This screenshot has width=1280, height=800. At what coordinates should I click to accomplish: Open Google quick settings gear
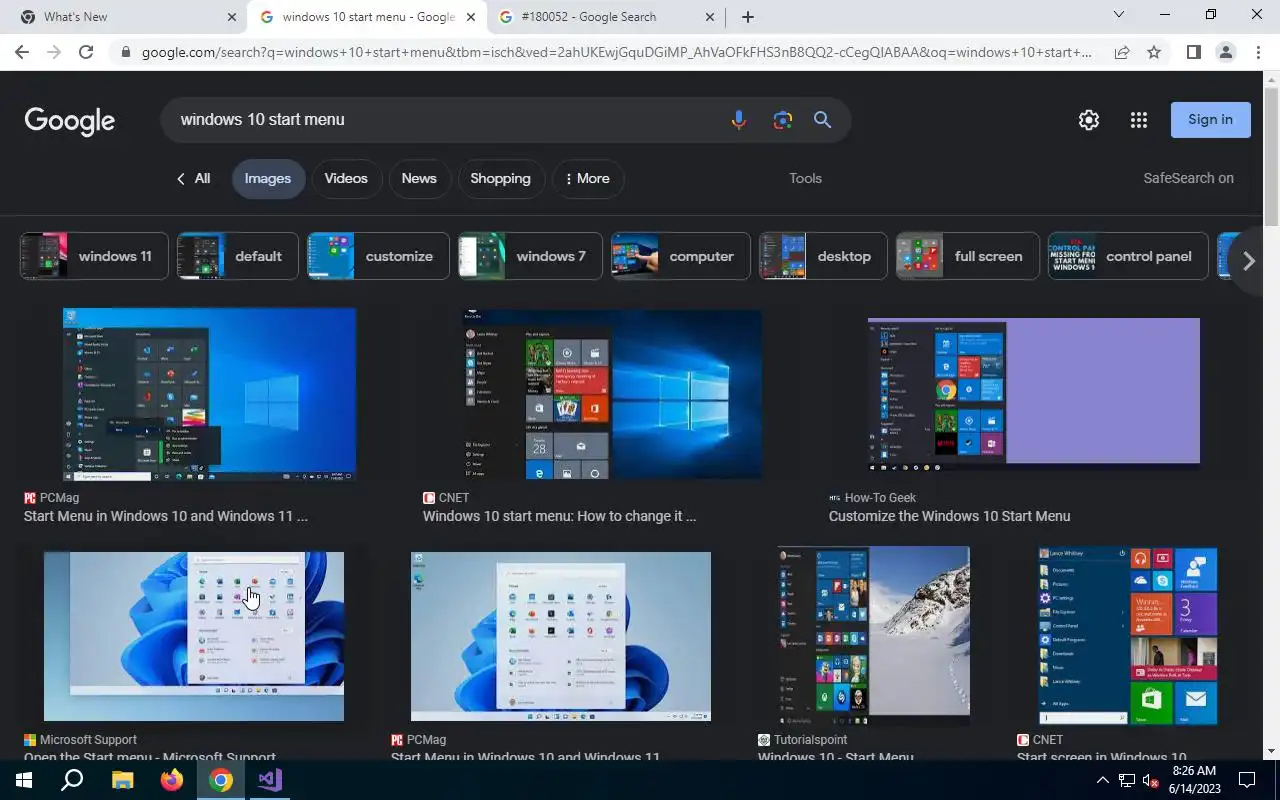[x=1089, y=120]
